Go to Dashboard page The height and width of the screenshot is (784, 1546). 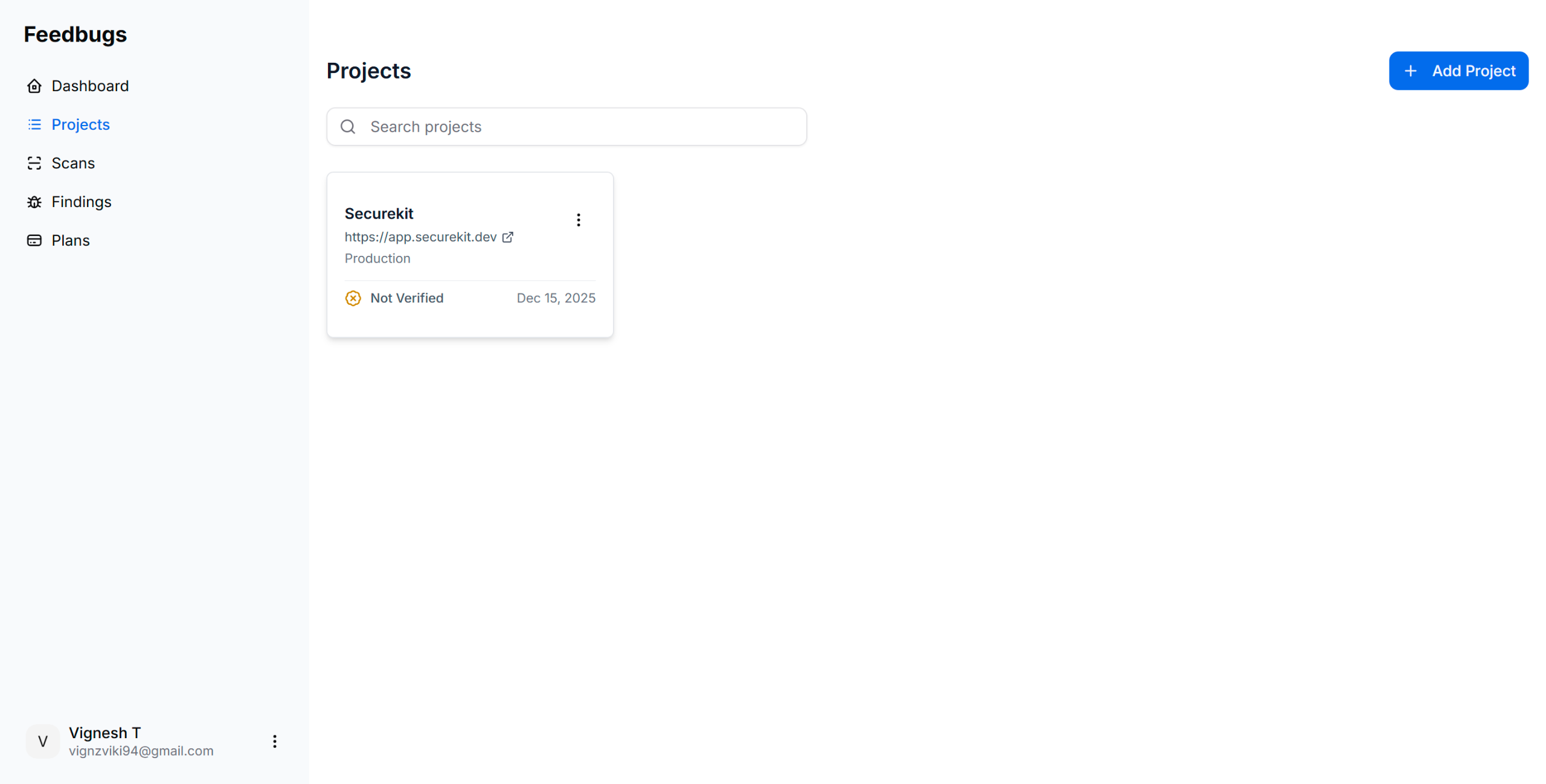click(90, 86)
